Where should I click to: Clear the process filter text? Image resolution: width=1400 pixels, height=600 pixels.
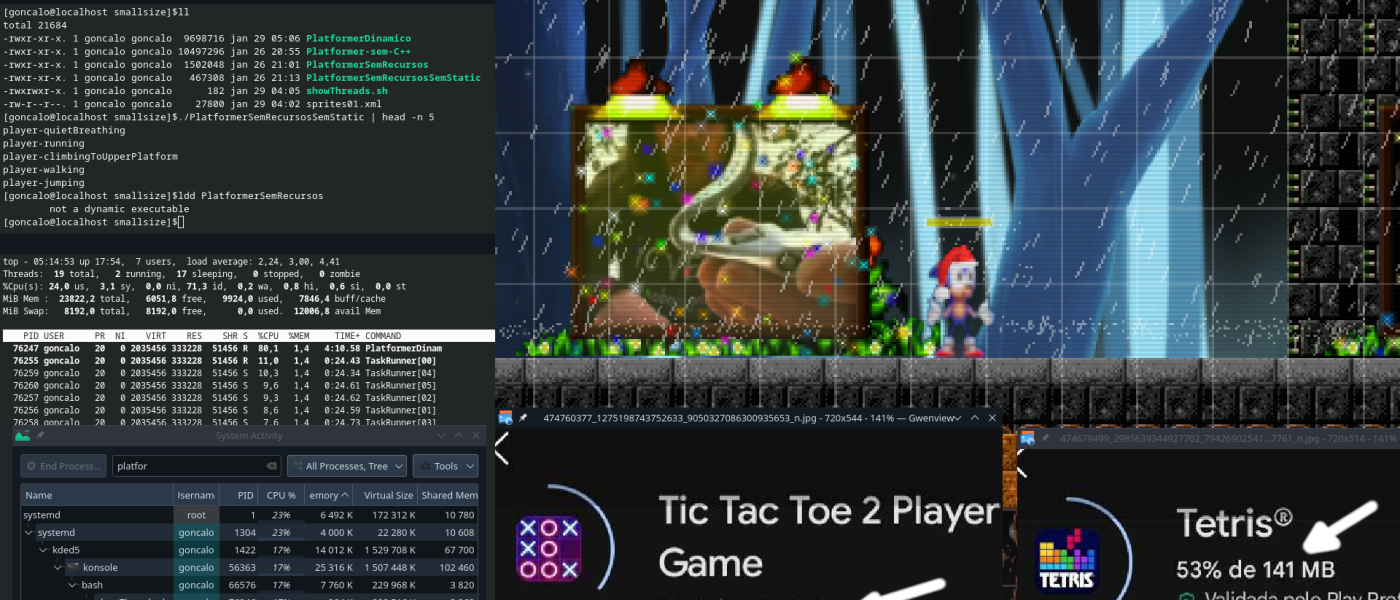point(271,466)
